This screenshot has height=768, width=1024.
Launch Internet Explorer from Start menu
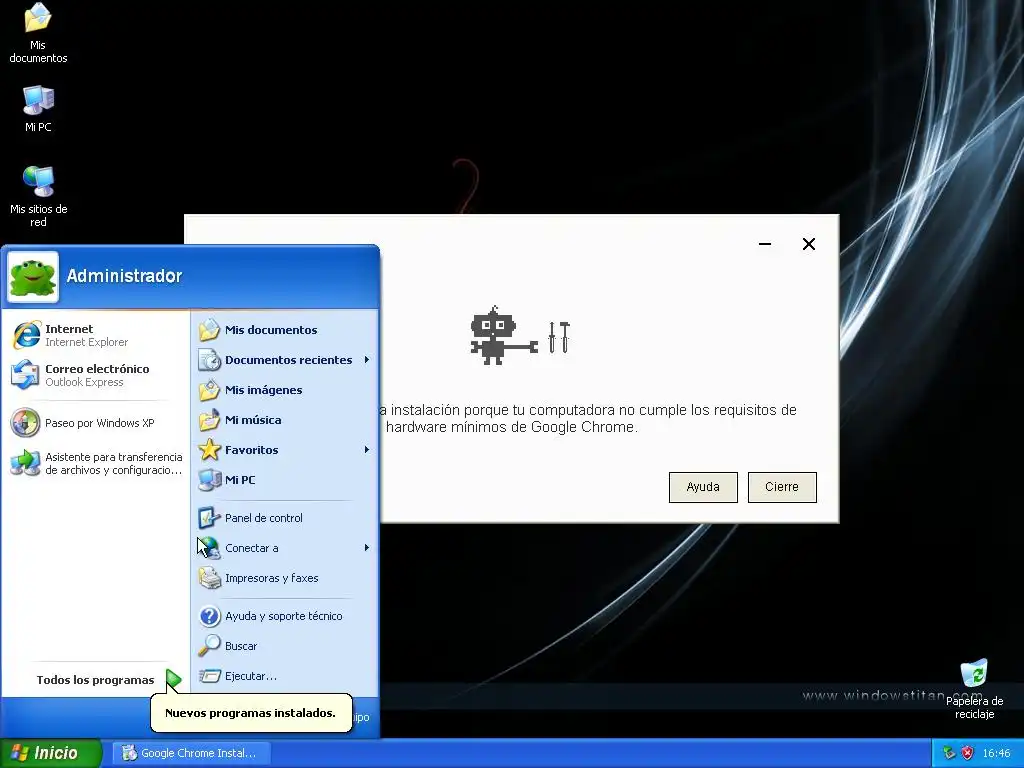tap(97, 335)
